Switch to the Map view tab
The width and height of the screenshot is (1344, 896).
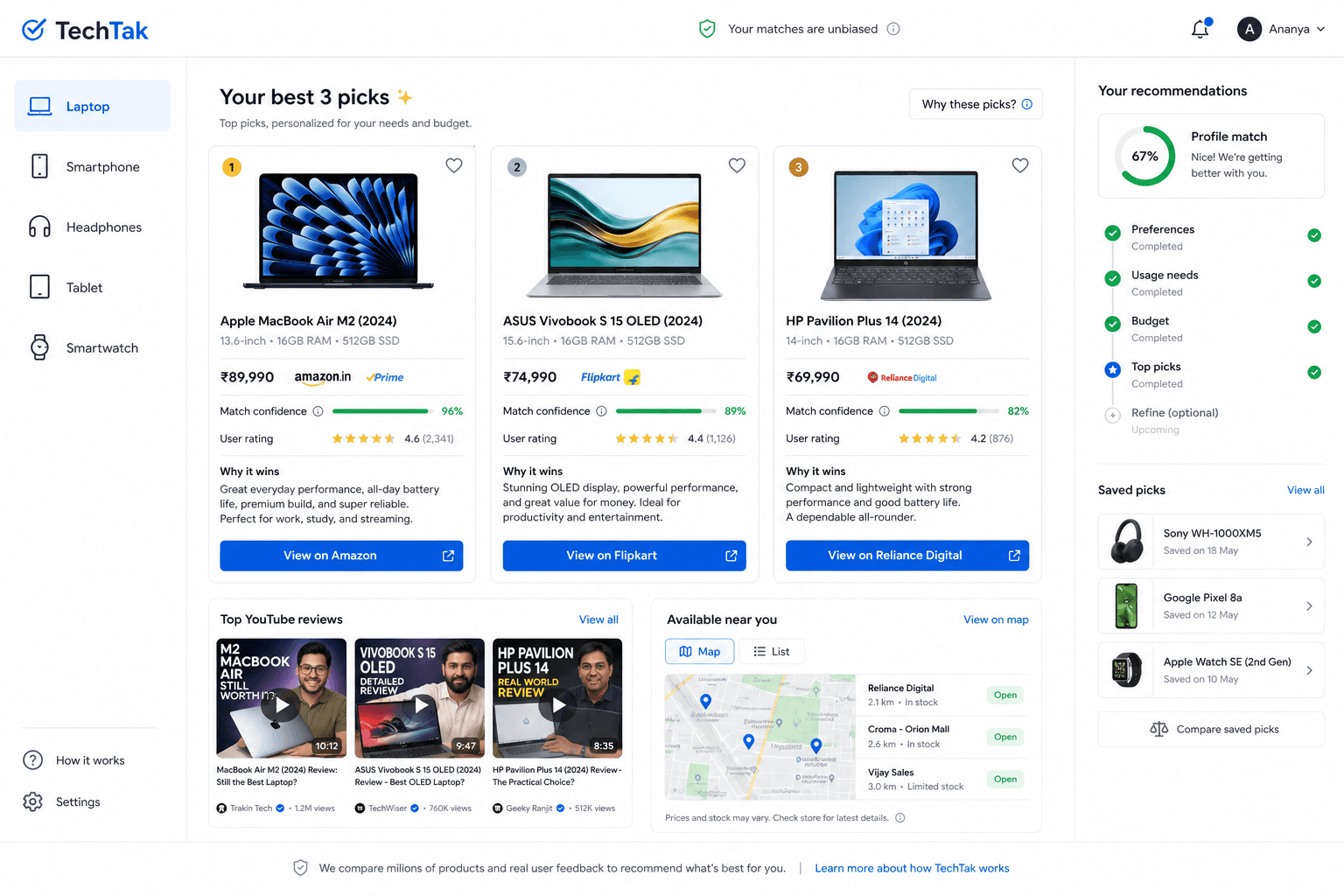coord(700,651)
